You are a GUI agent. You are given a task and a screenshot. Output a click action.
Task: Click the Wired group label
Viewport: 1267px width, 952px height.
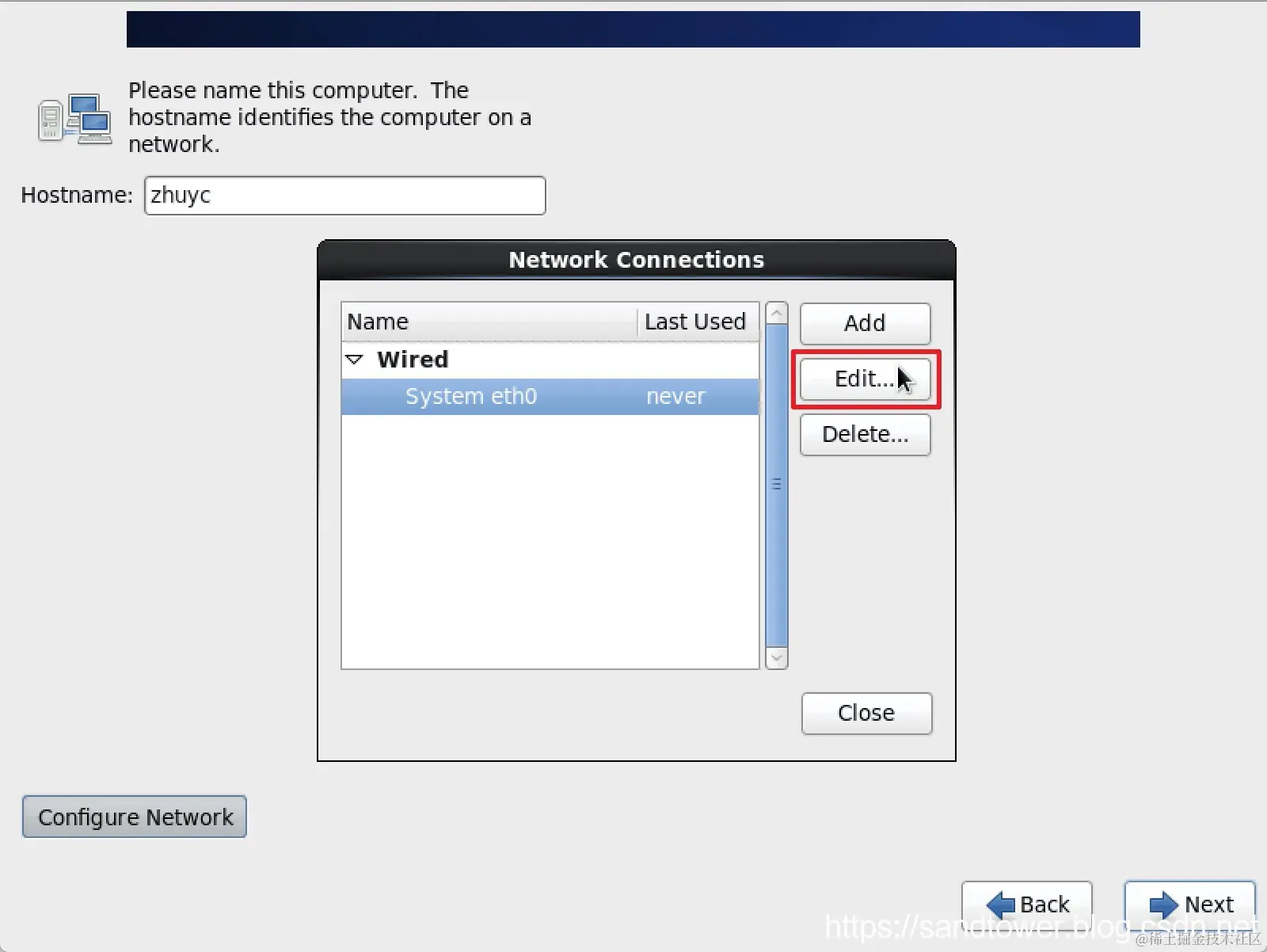point(413,360)
